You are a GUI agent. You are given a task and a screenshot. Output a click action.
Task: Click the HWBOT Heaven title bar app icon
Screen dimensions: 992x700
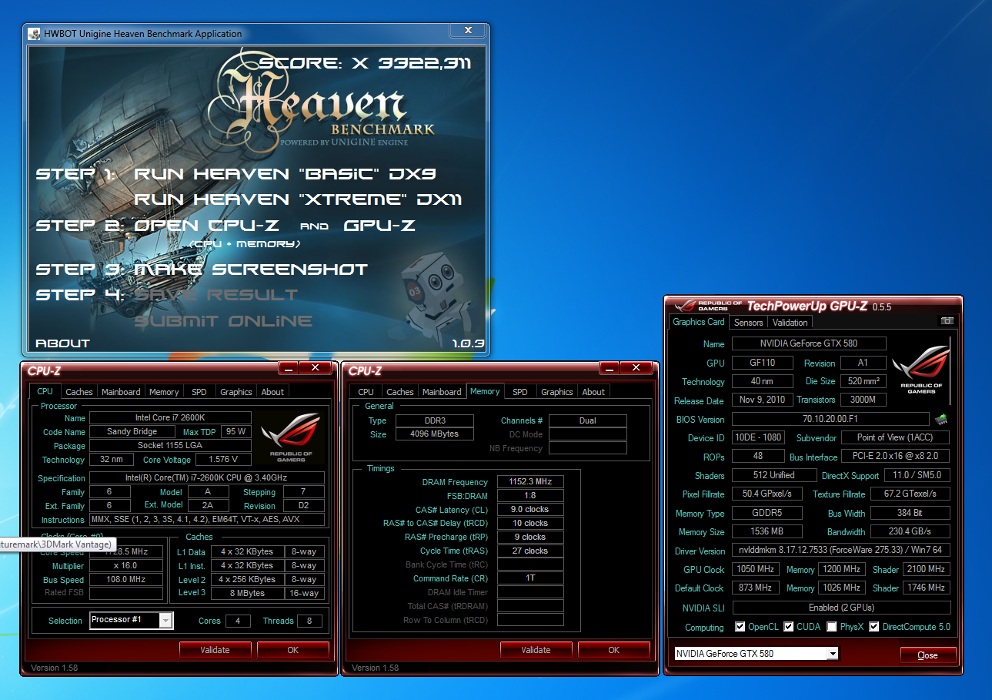click(34, 34)
